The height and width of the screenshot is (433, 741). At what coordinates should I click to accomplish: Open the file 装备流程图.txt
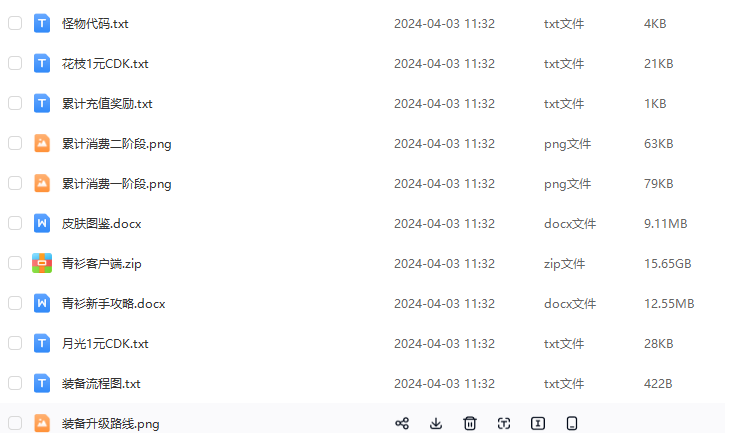tap(101, 383)
